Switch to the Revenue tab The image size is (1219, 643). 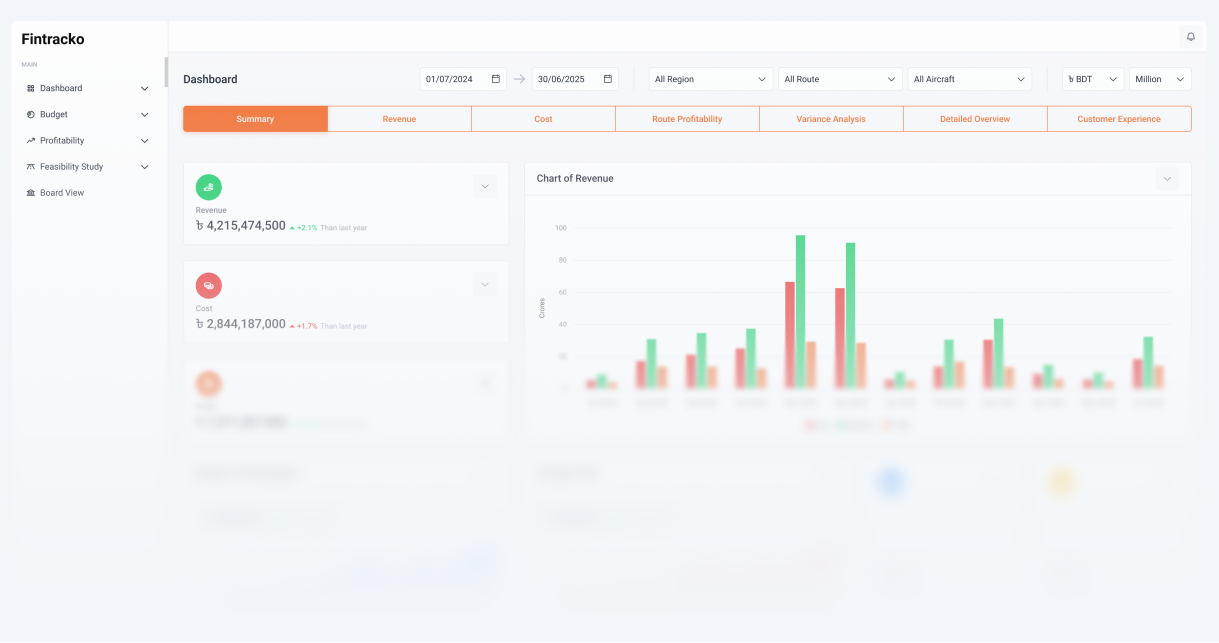pyautogui.click(x=399, y=119)
